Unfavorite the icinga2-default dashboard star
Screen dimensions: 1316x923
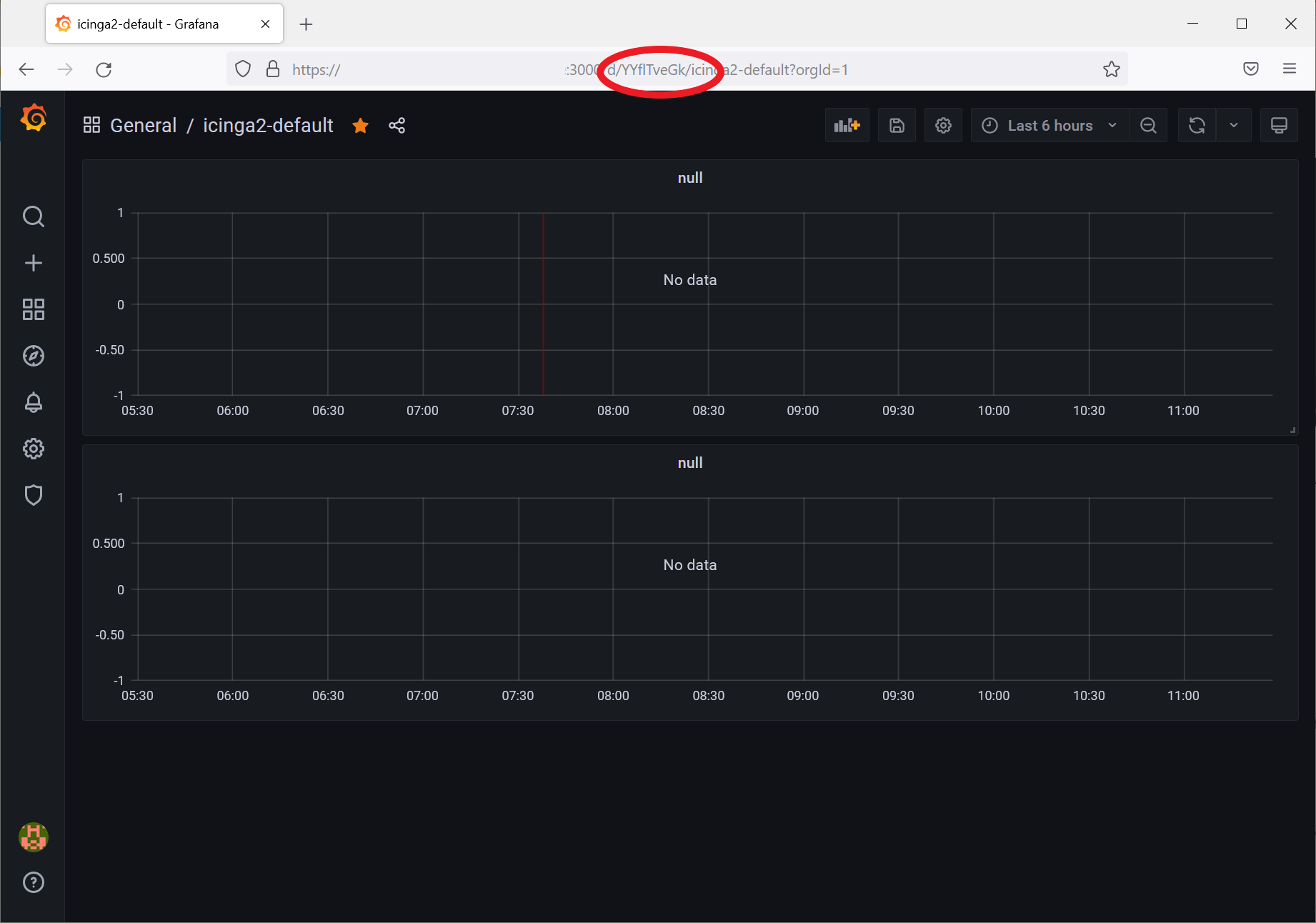pyautogui.click(x=360, y=125)
